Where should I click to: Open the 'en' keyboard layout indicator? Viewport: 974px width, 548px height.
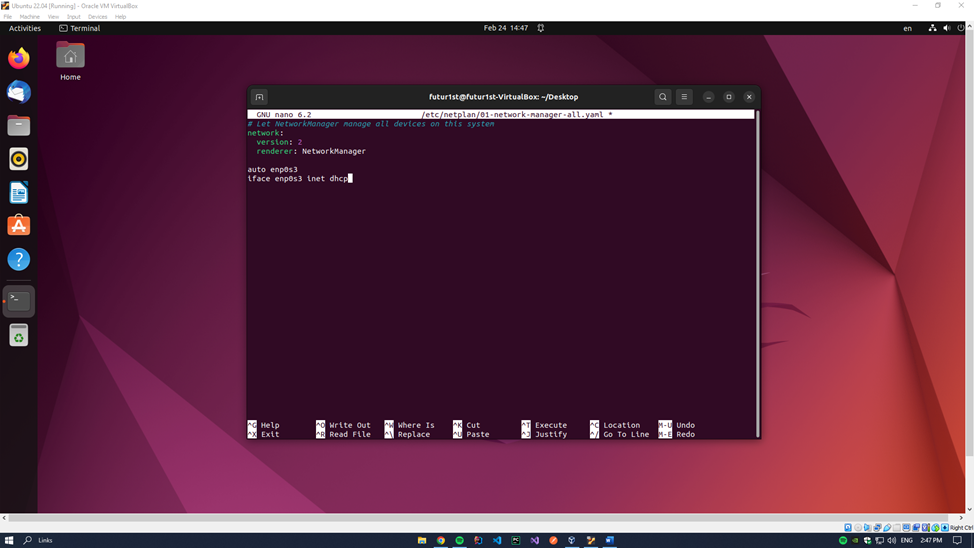(908, 29)
